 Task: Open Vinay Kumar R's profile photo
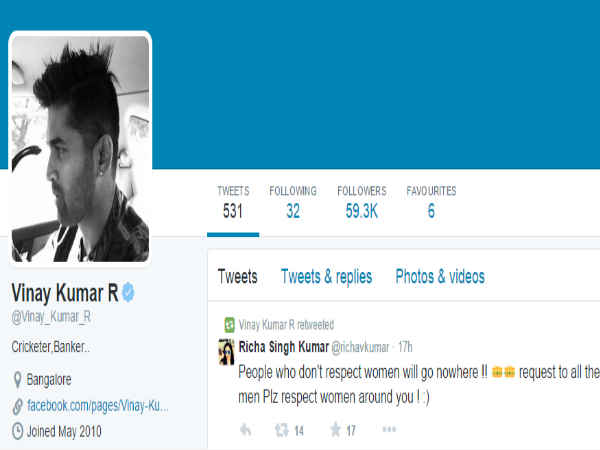[80, 149]
